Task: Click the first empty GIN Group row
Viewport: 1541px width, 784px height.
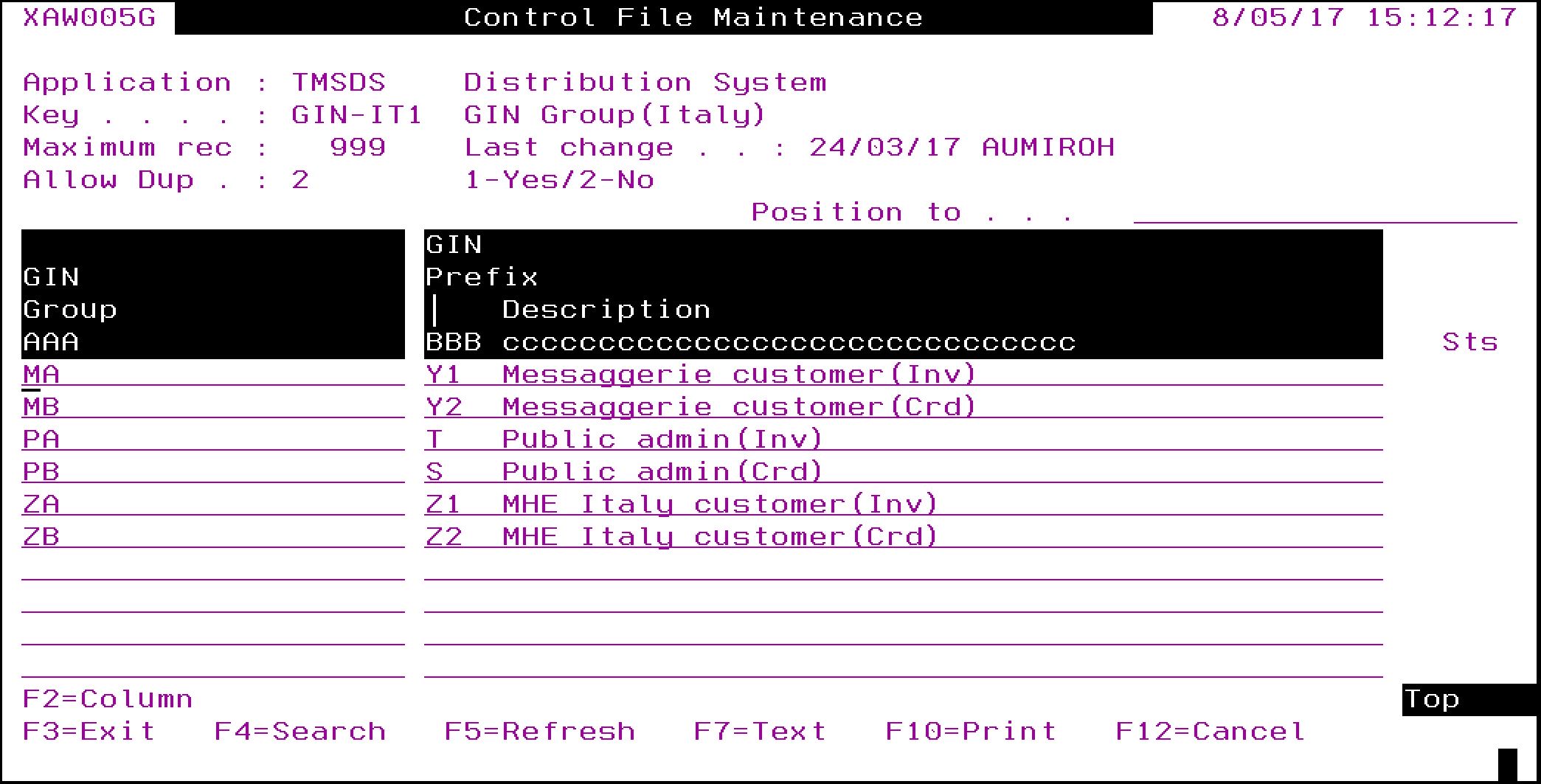Action: (x=212, y=569)
